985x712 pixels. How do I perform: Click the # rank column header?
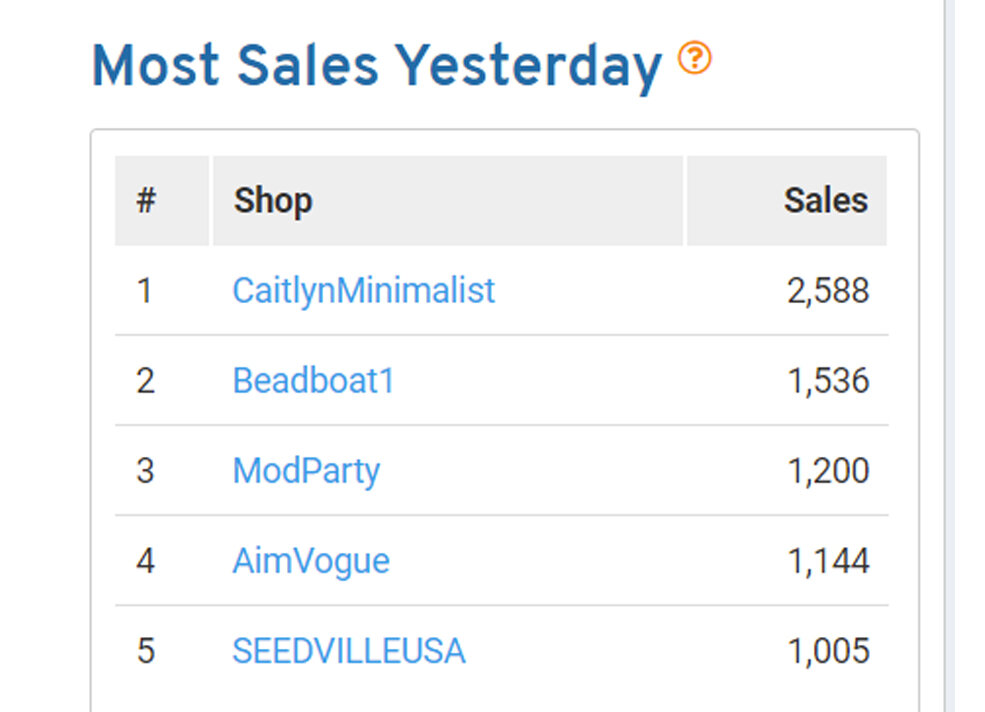(146, 201)
